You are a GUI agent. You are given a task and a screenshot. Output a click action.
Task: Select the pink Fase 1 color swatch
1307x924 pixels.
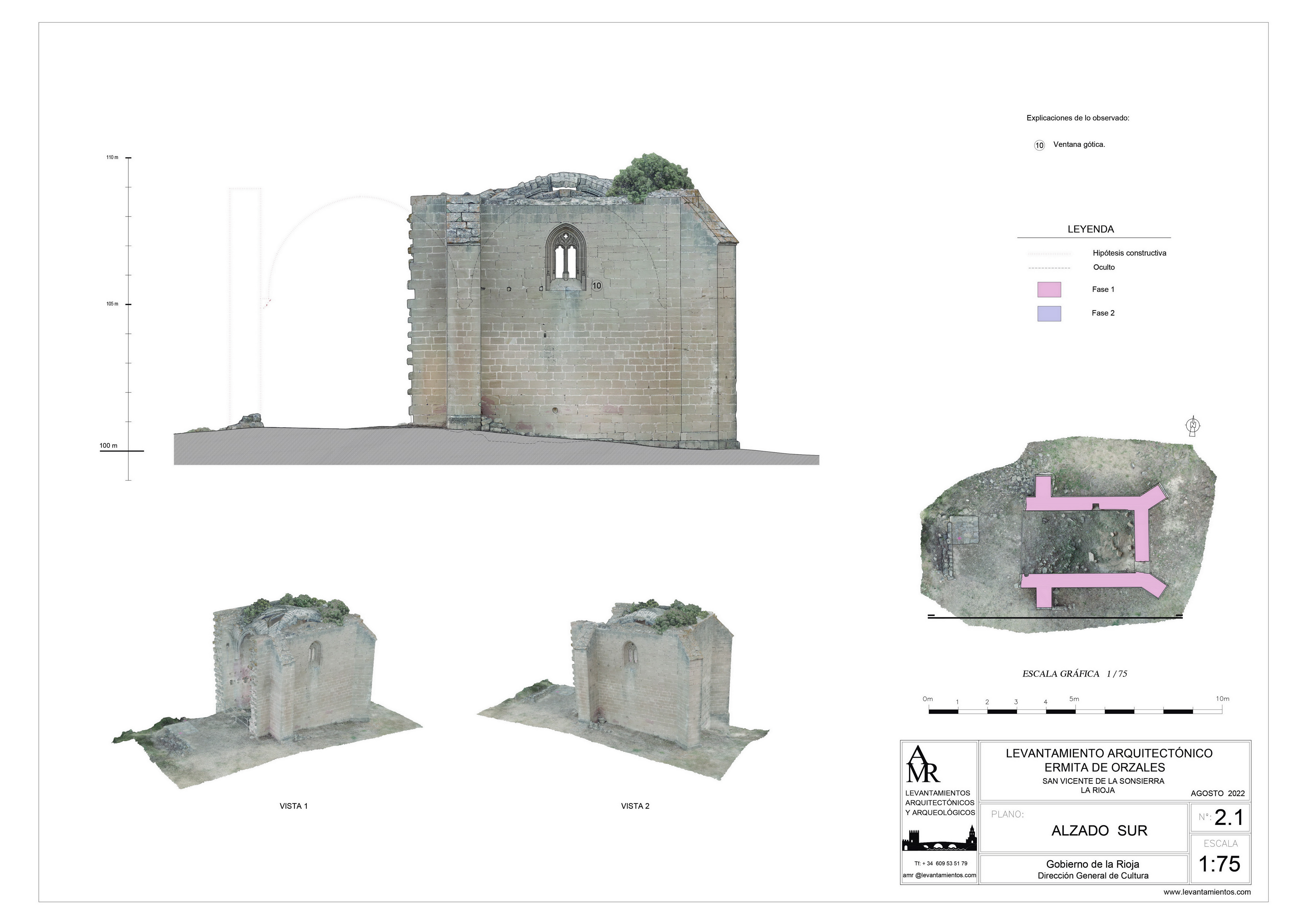tap(1049, 290)
